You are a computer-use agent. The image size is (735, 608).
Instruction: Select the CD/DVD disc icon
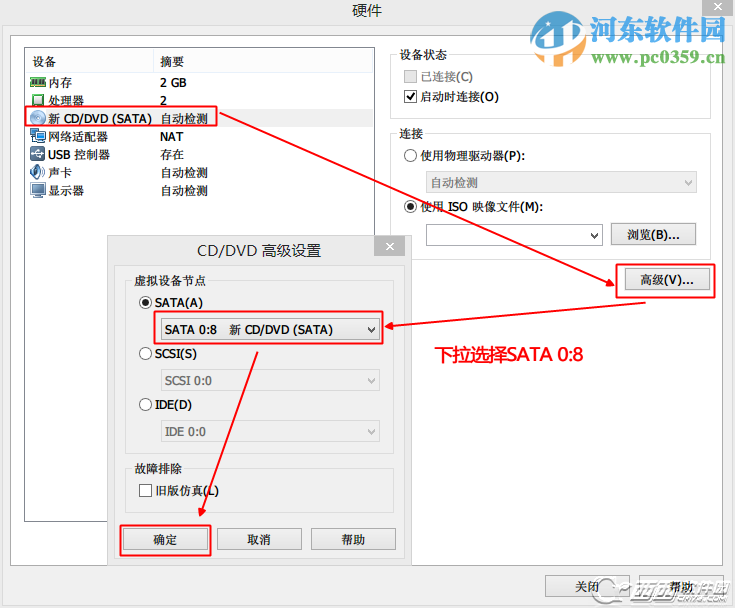tap(38, 118)
